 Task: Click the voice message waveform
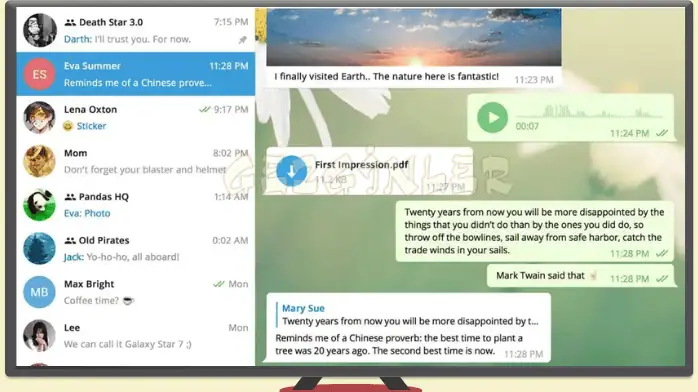[590, 111]
